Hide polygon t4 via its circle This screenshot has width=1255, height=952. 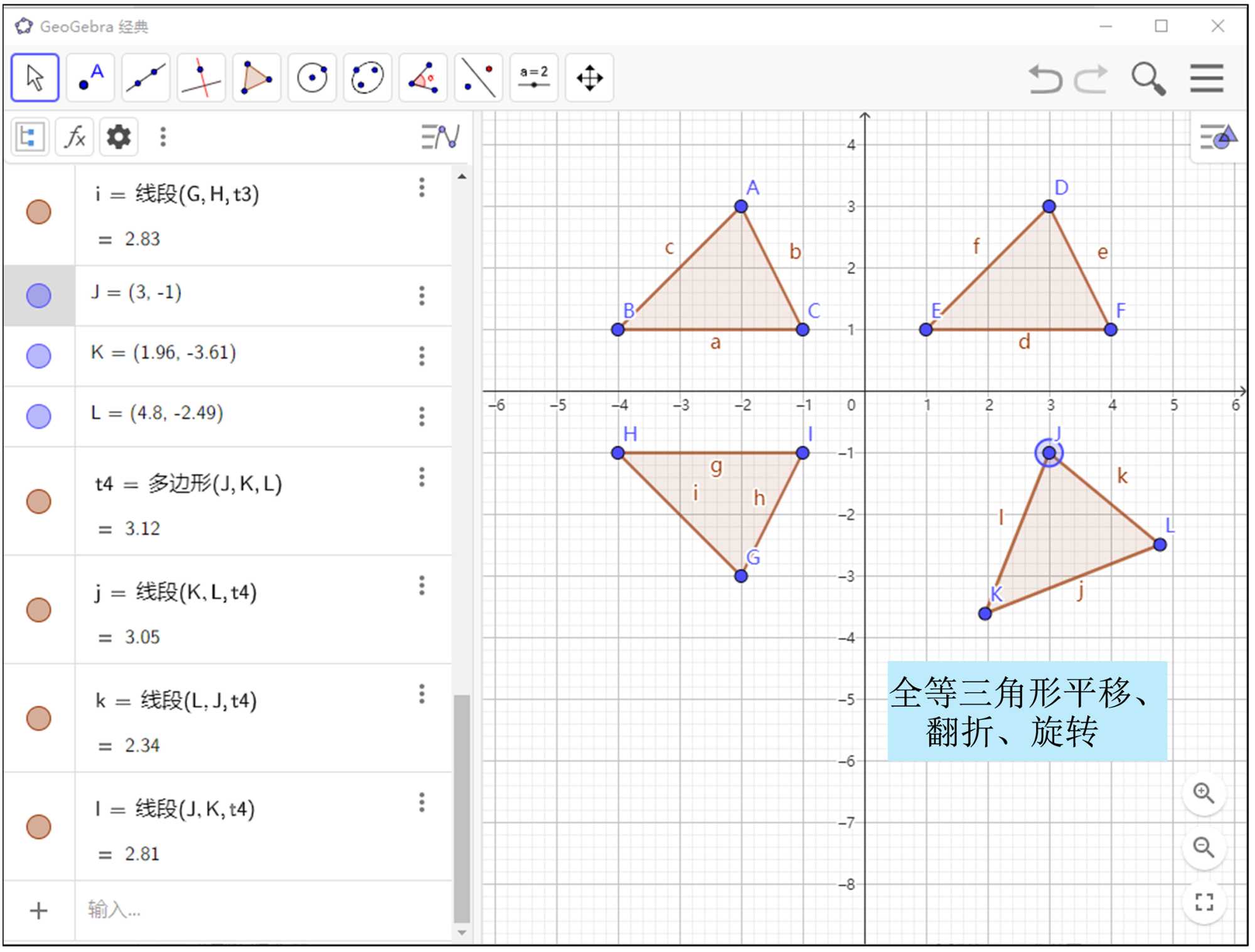[x=39, y=501]
